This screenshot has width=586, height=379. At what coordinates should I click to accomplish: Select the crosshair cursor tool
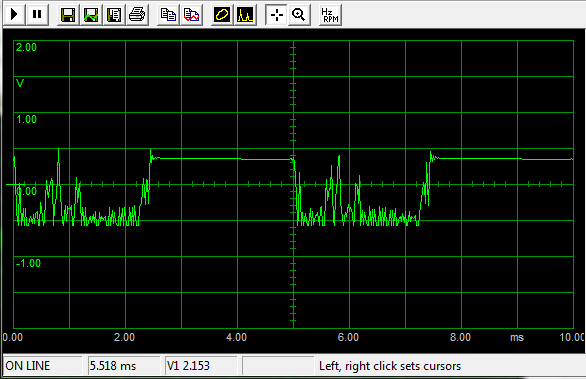[276, 15]
